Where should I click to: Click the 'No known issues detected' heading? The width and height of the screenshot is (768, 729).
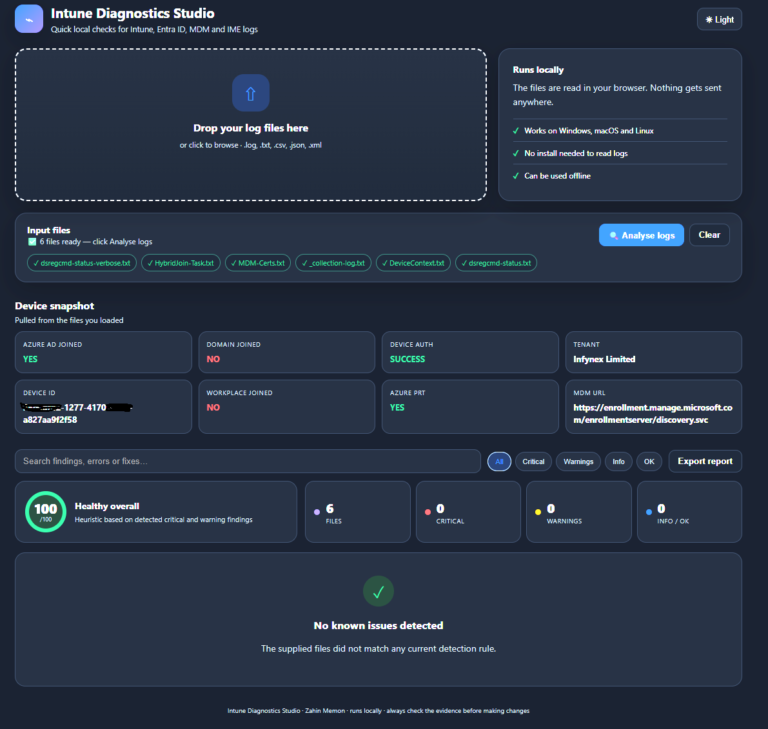pos(378,626)
